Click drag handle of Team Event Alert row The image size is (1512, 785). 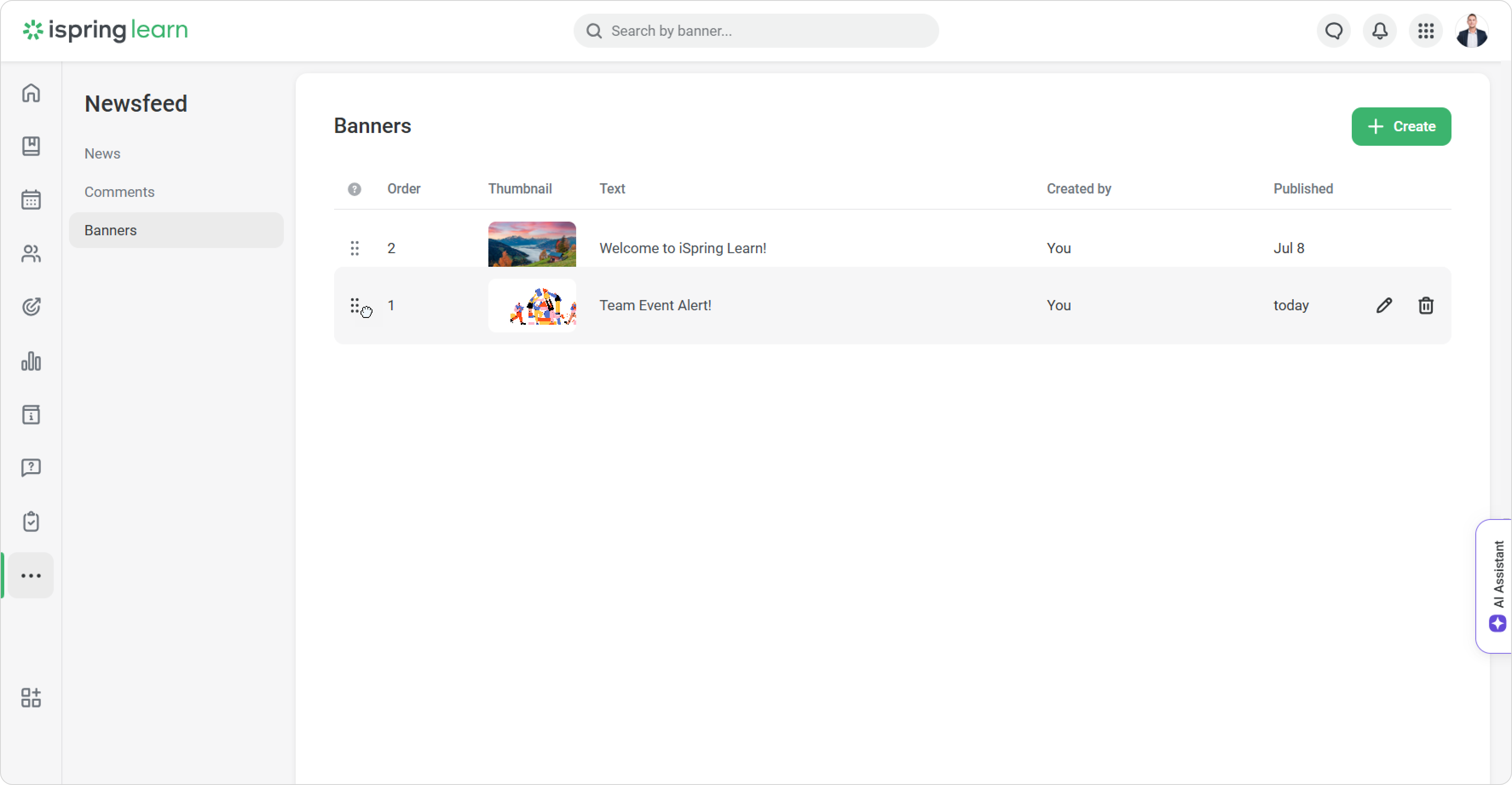point(355,305)
